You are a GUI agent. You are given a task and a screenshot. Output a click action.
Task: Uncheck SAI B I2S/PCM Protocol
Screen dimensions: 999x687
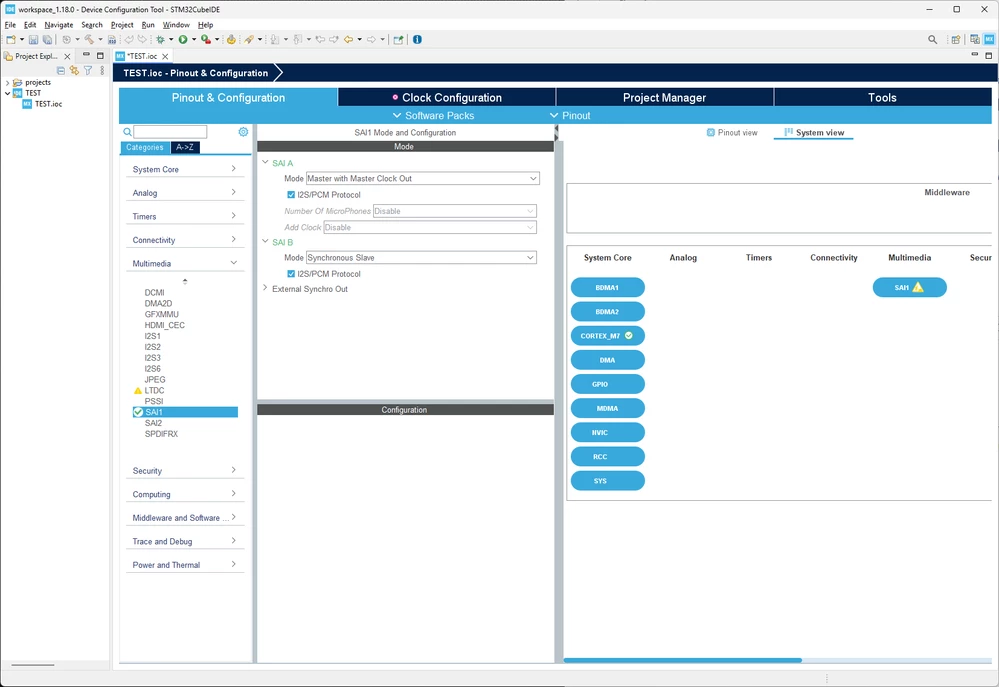coord(291,274)
